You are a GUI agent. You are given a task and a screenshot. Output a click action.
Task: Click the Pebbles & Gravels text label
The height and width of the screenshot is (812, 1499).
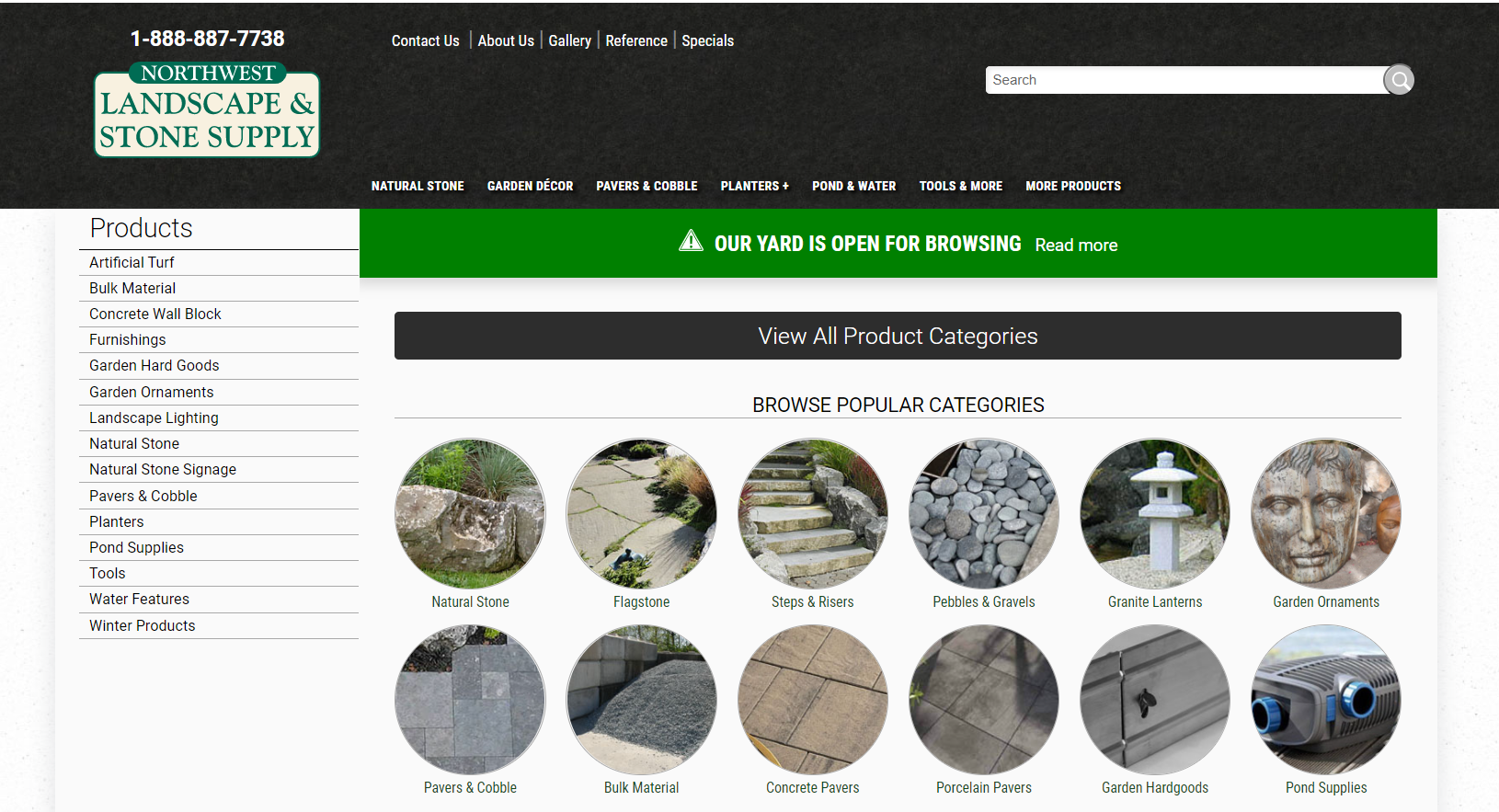coord(983,602)
